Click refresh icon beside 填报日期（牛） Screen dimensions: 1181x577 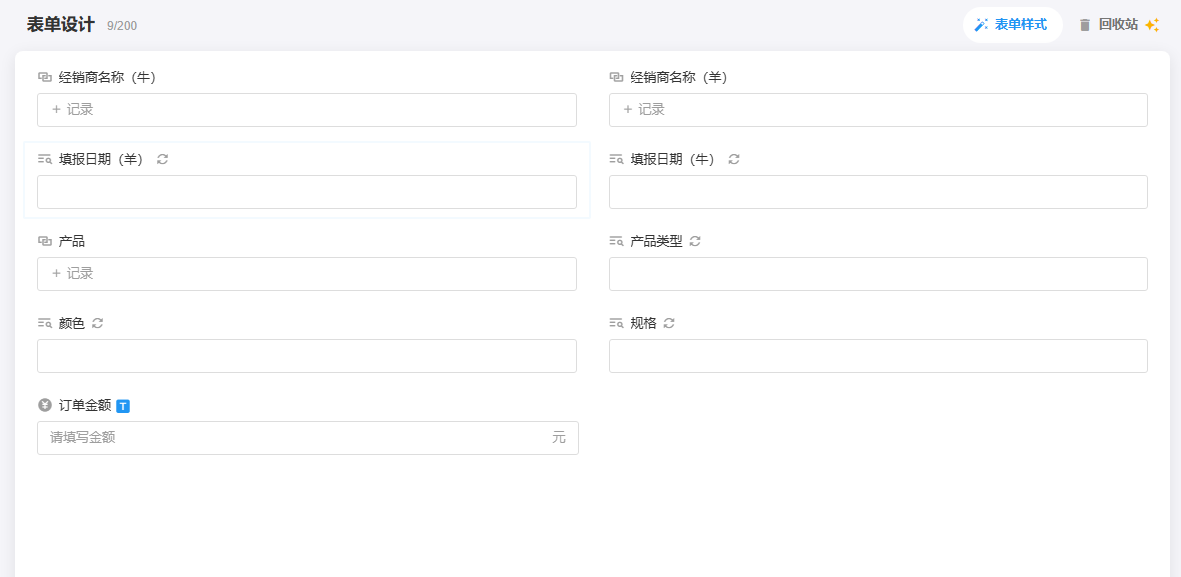[734, 159]
